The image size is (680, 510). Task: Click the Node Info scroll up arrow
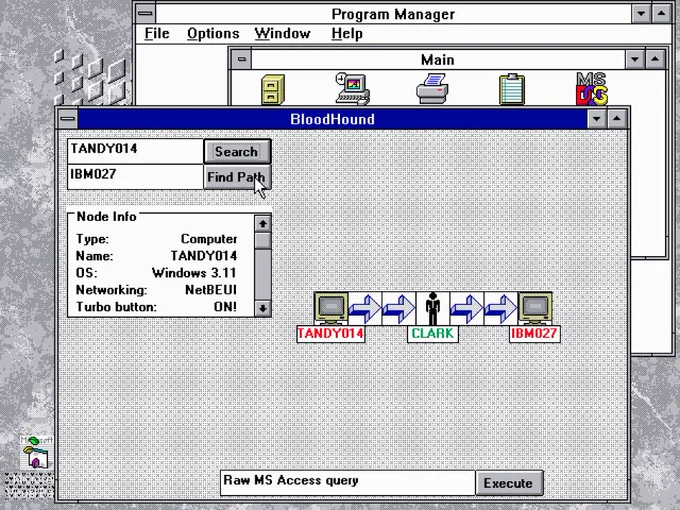(263, 224)
